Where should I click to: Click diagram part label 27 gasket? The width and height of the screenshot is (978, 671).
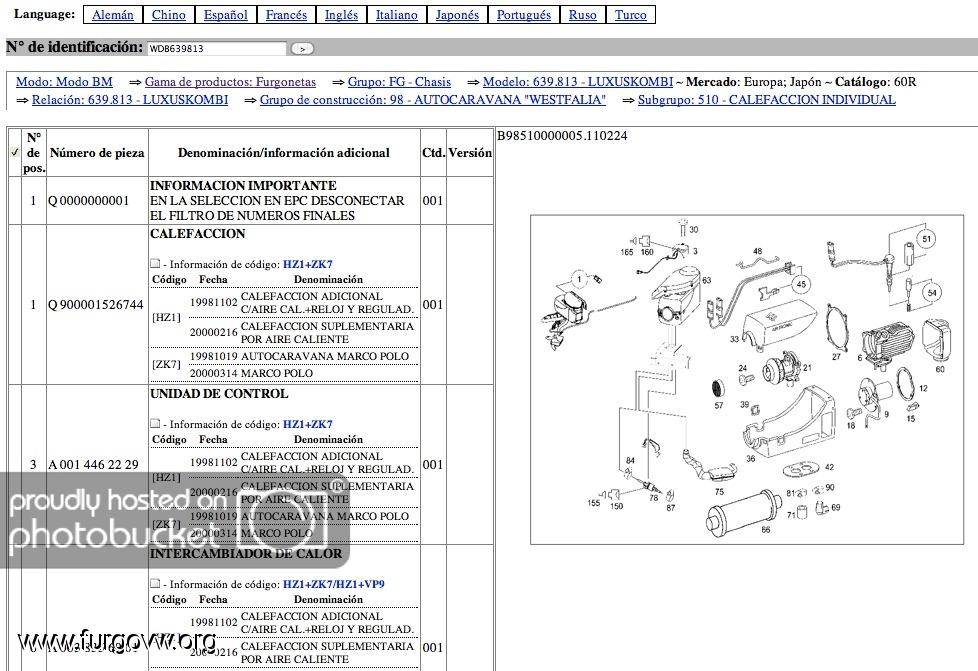(836, 357)
